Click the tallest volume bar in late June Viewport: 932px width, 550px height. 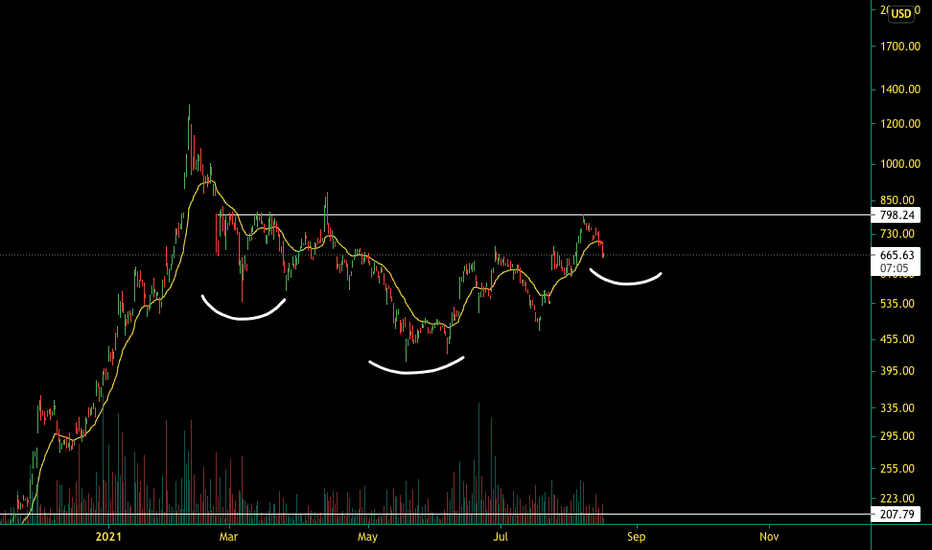pos(479,463)
